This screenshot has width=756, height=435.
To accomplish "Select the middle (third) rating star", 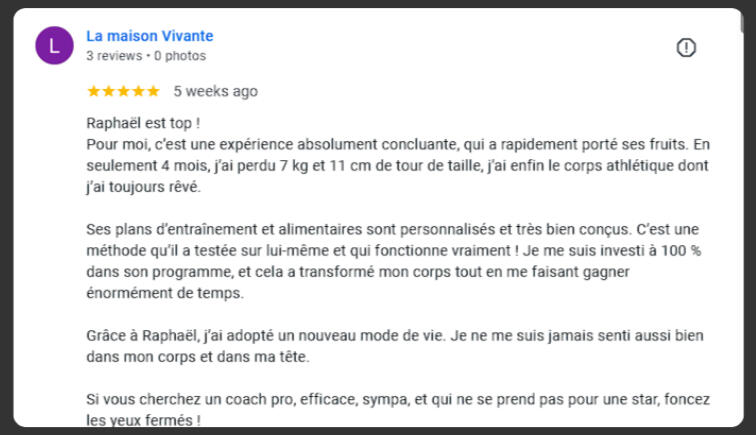I will point(123,91).
